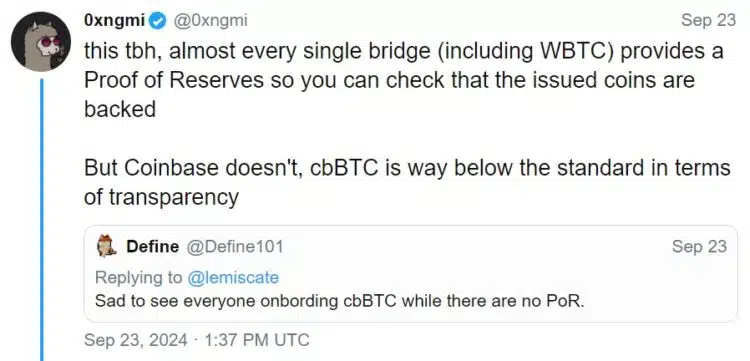Viewport: 750px width, 361px height.
Task: Open the Define display name in quoted tweet
Action: coord(153,247)
